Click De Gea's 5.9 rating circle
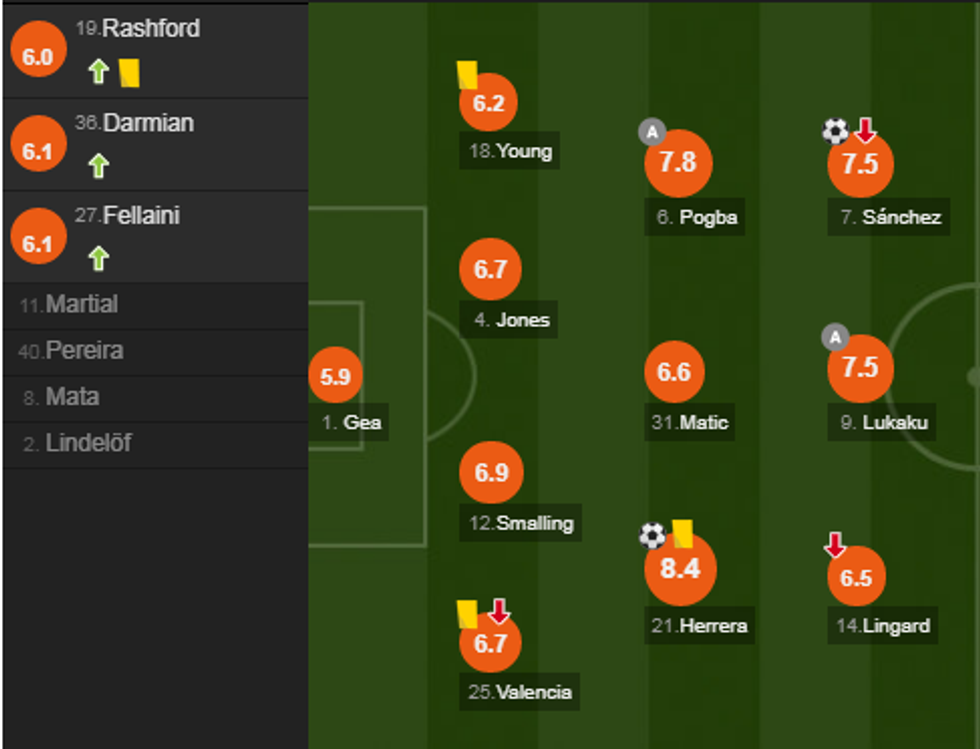Screen dimensions: 980x749 [335, 377]
